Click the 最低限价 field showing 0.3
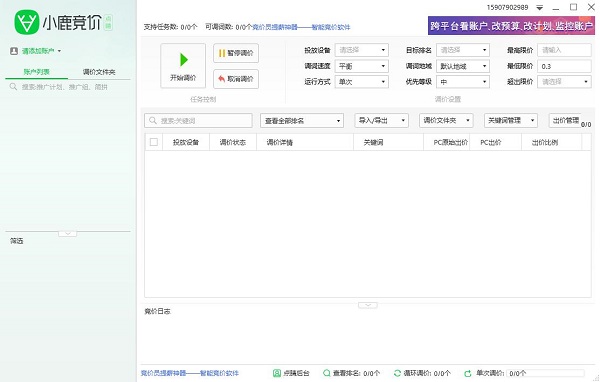Screen dimensions: 600x382 (x=564, y=66)
